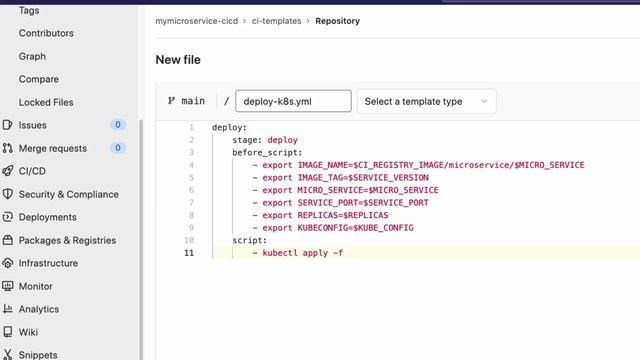This screenshot has height=360, width=640.
Task: Click the template type dropdown chevron
Action: (x=484, y=101)
